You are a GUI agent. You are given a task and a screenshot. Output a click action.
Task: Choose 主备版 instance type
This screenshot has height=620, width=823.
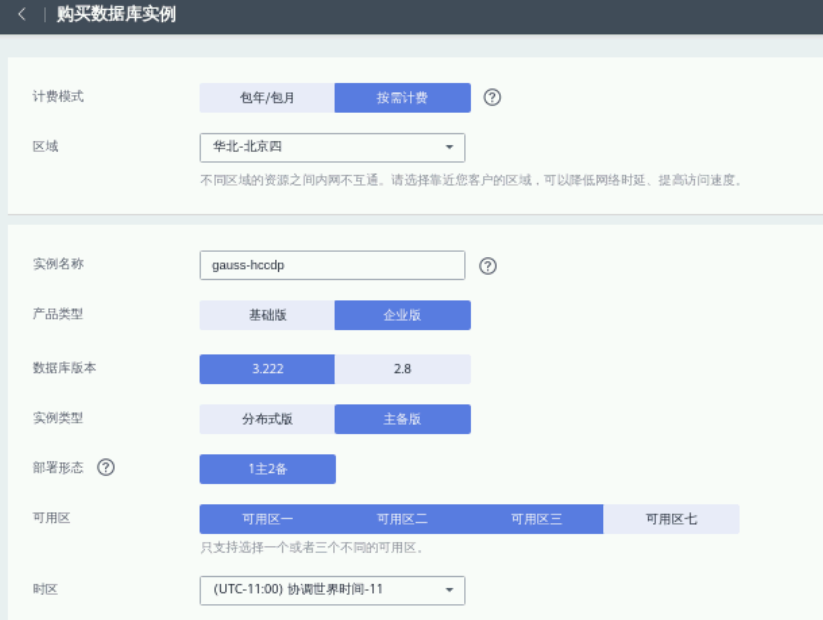[x=403, y=419]
